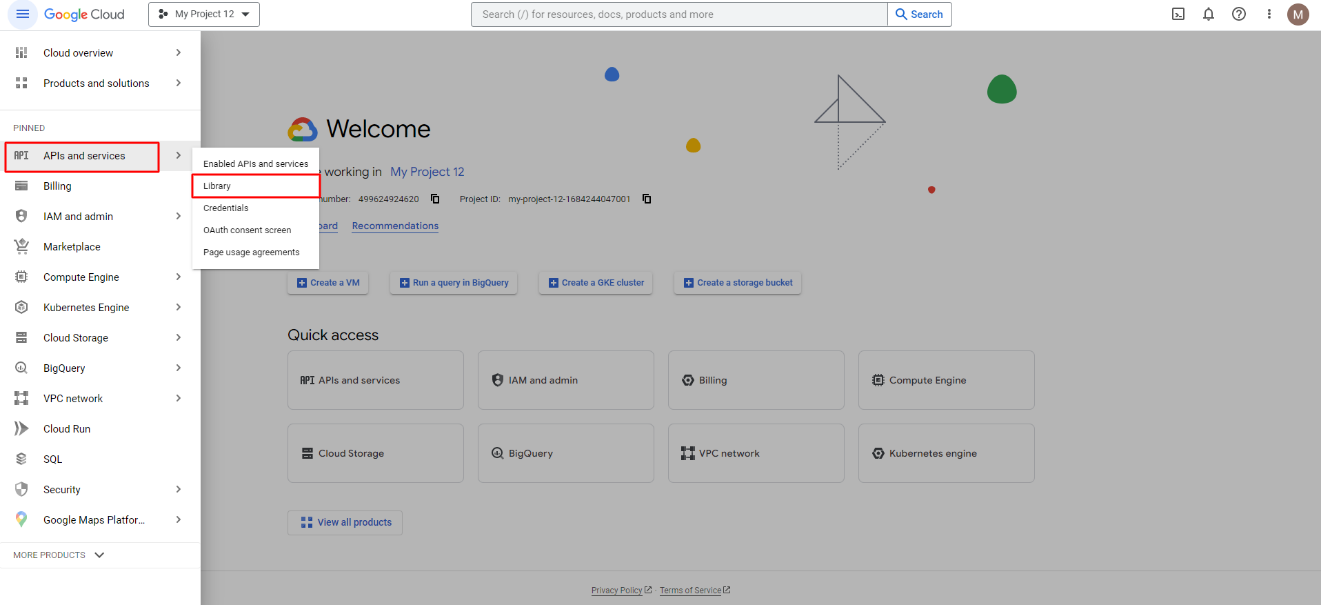This screenshot has height=605, width=1321.
Task: Select Library in the submenu
Action: (255, 186)
